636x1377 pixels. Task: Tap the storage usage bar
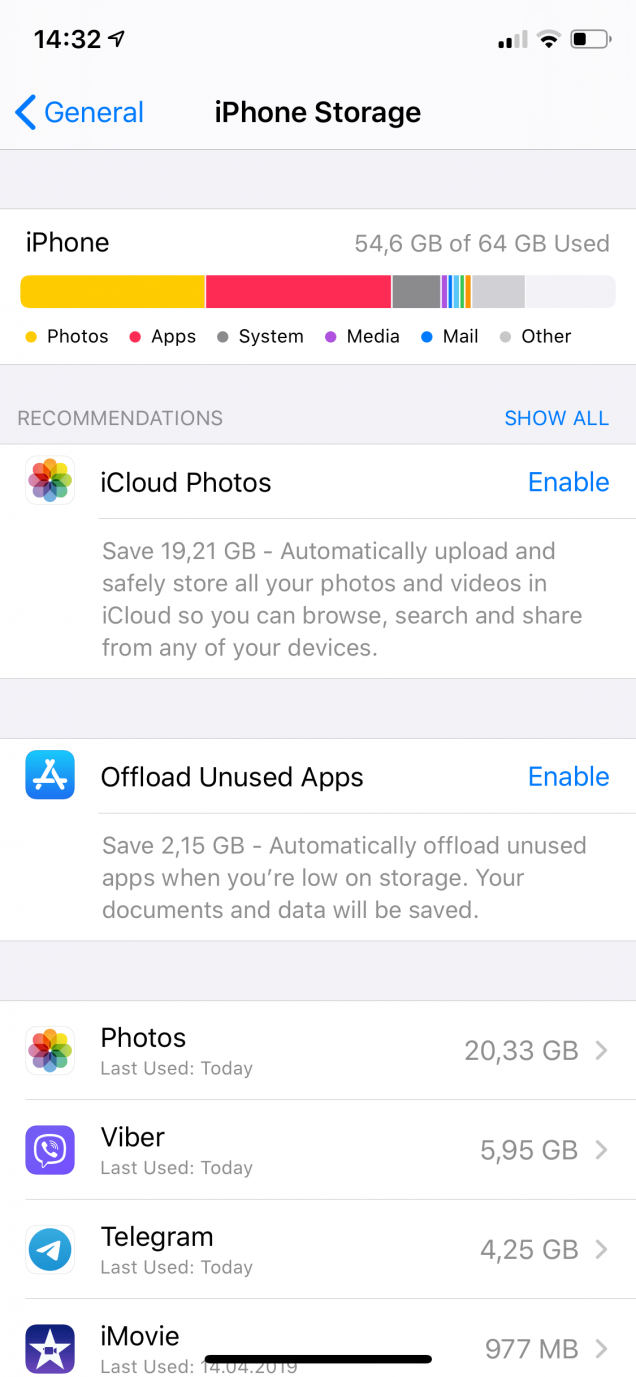(x=318, y=291)
